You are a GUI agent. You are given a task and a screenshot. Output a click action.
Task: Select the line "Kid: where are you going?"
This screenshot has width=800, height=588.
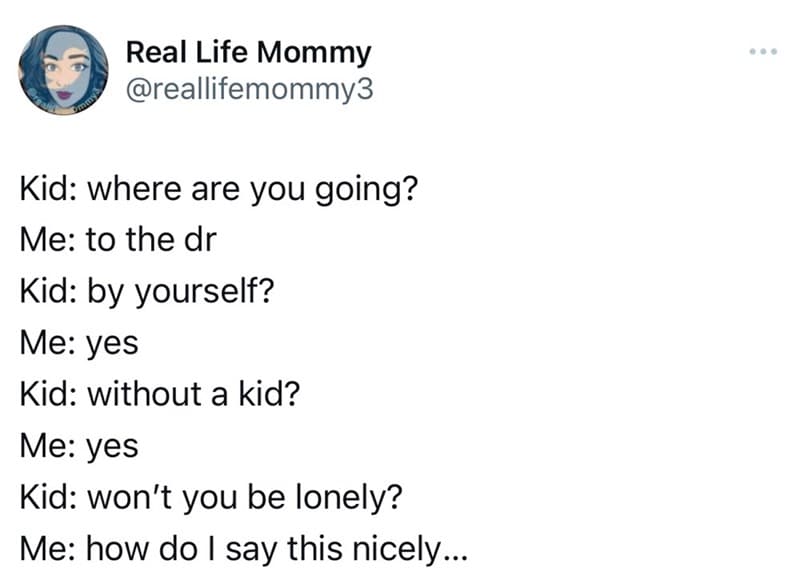[x=219, y=189]
